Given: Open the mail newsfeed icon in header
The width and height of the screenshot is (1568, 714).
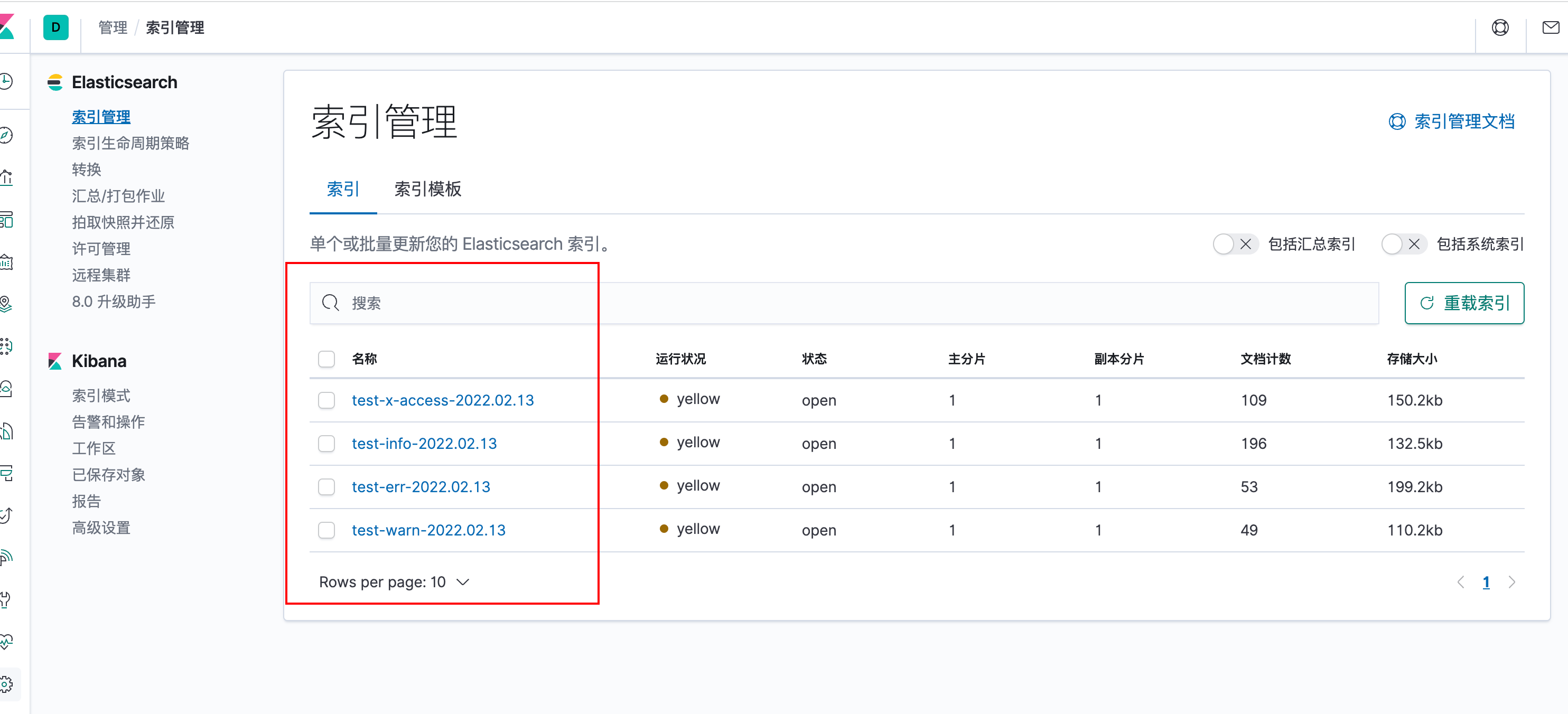Looking at the screenshot, I should coord(1551,27).
